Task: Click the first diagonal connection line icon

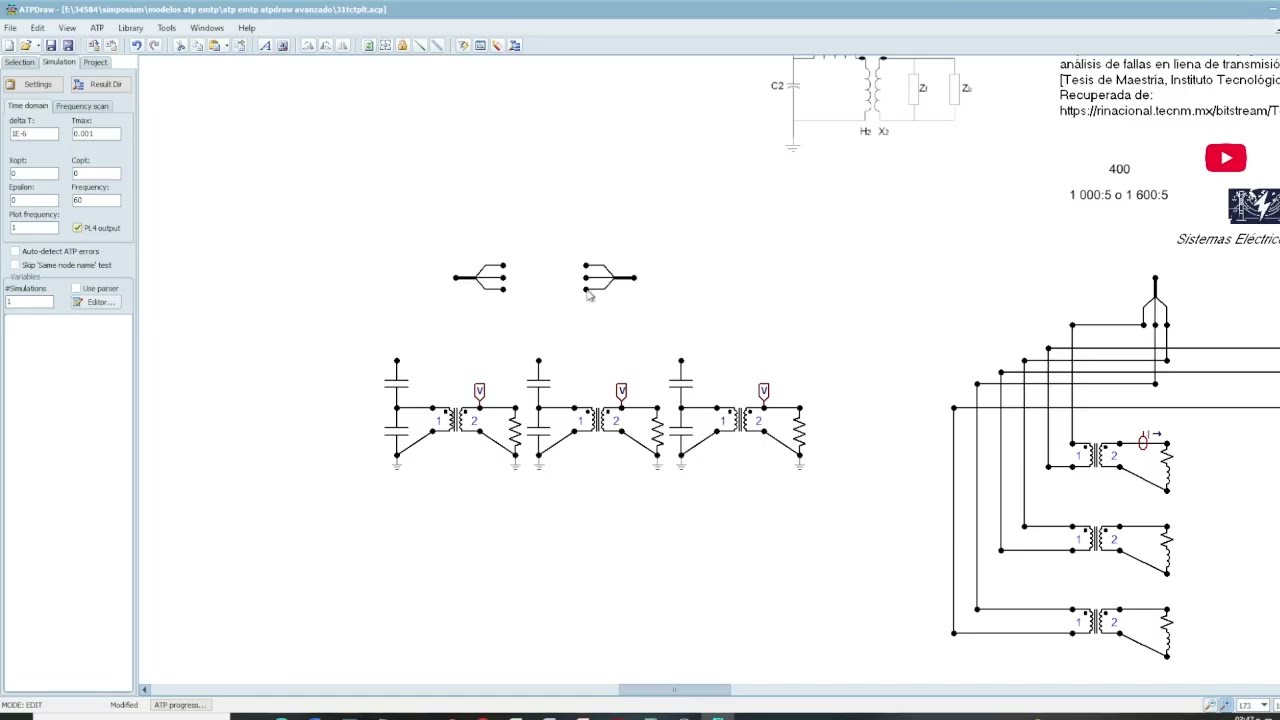Action: point(419,45)
